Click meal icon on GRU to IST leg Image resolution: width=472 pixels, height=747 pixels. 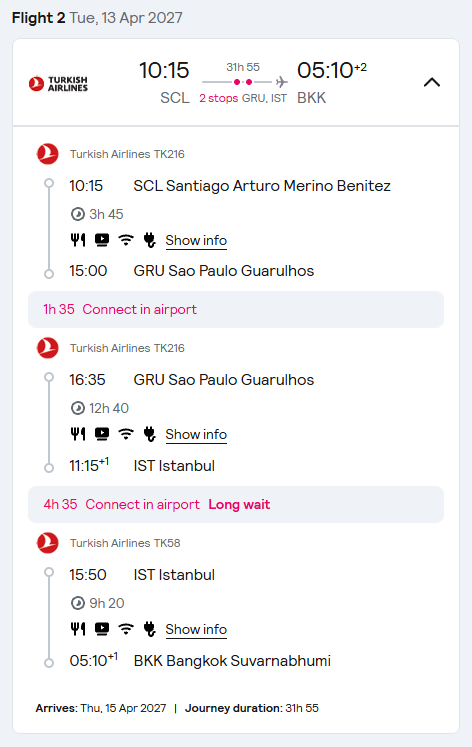78,434
